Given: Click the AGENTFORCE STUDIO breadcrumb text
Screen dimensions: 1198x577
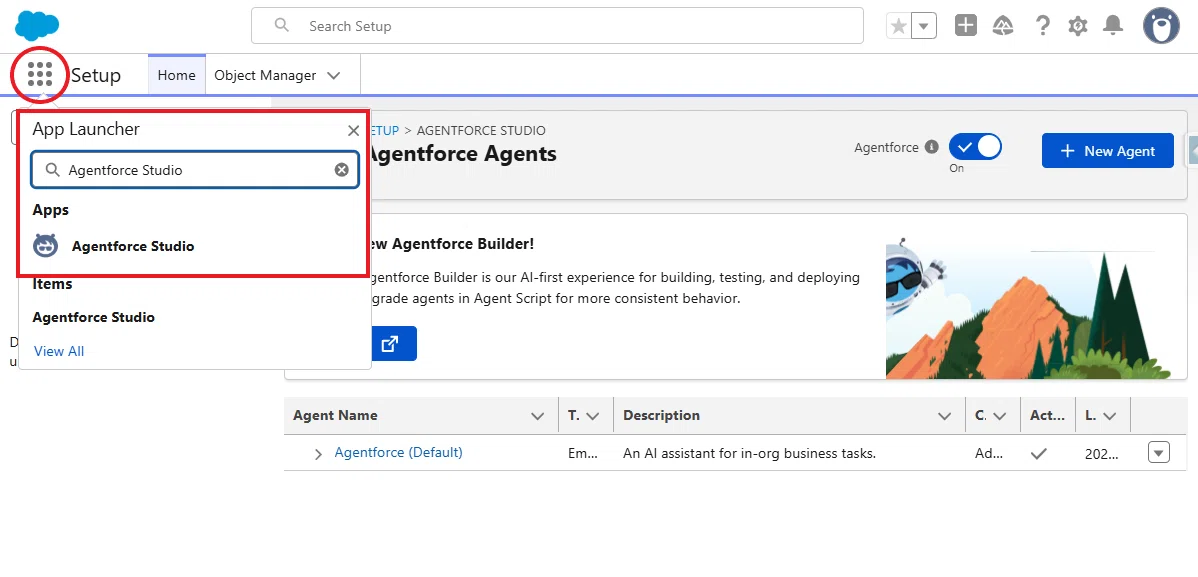Looking at the screenshot, I should point(481,131).
